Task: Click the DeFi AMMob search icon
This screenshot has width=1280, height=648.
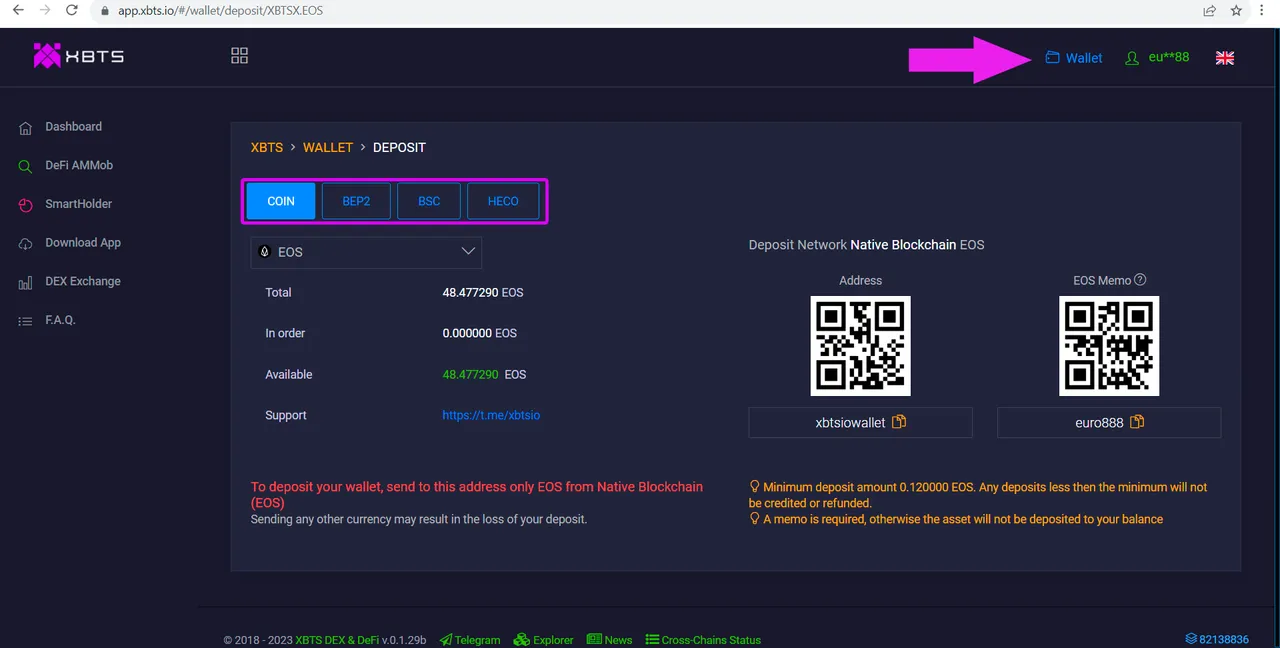Action: [25, 166]
